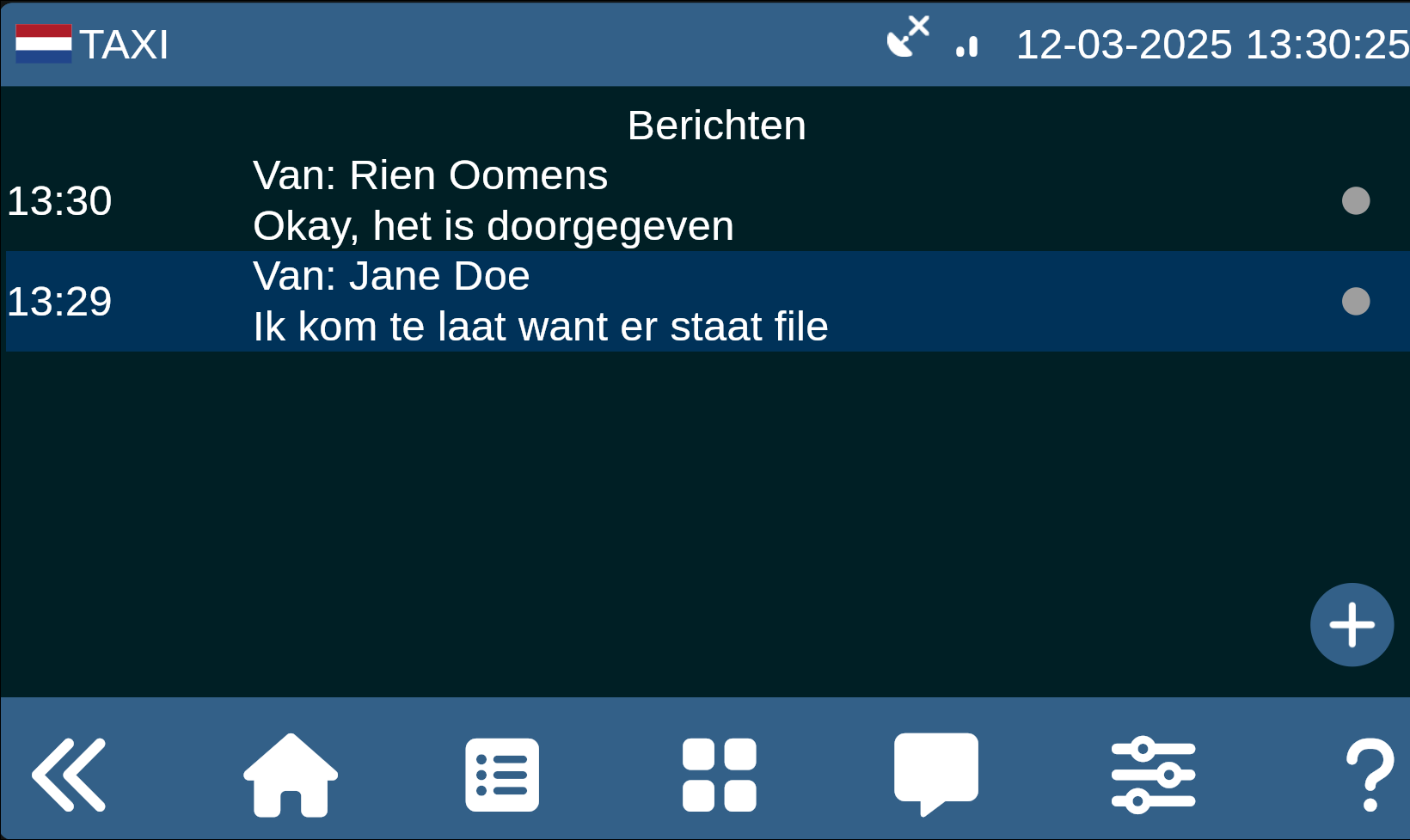Select the 13:30 timestamp entry
Viewport: 1410px width, 840px height.
[x=59, y=201]
